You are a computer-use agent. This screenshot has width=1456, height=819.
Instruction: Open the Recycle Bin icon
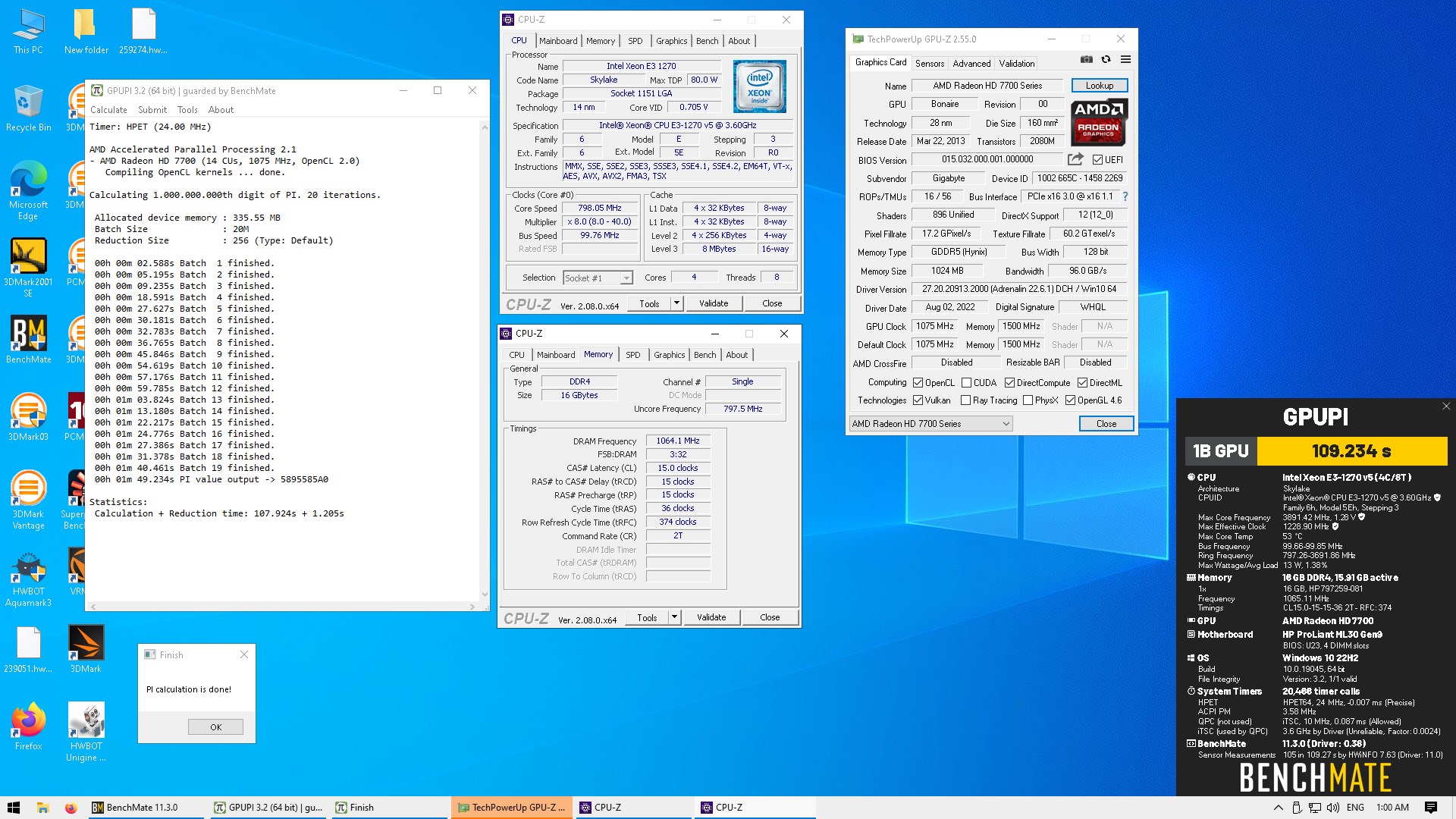pos(28,108)
